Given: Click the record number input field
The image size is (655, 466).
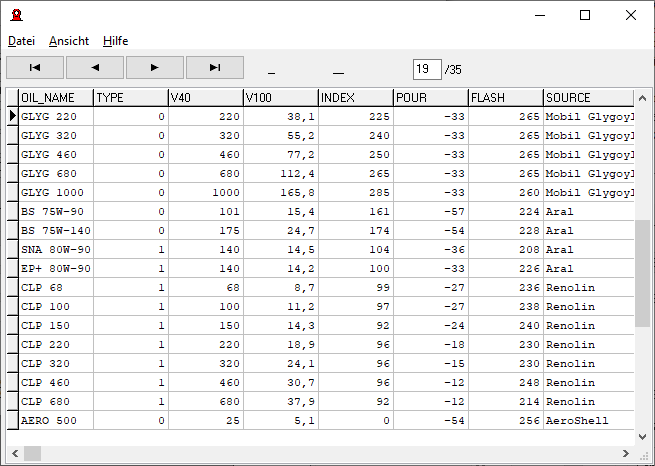Looking at the screenshot, I should (x=426, y=69).
